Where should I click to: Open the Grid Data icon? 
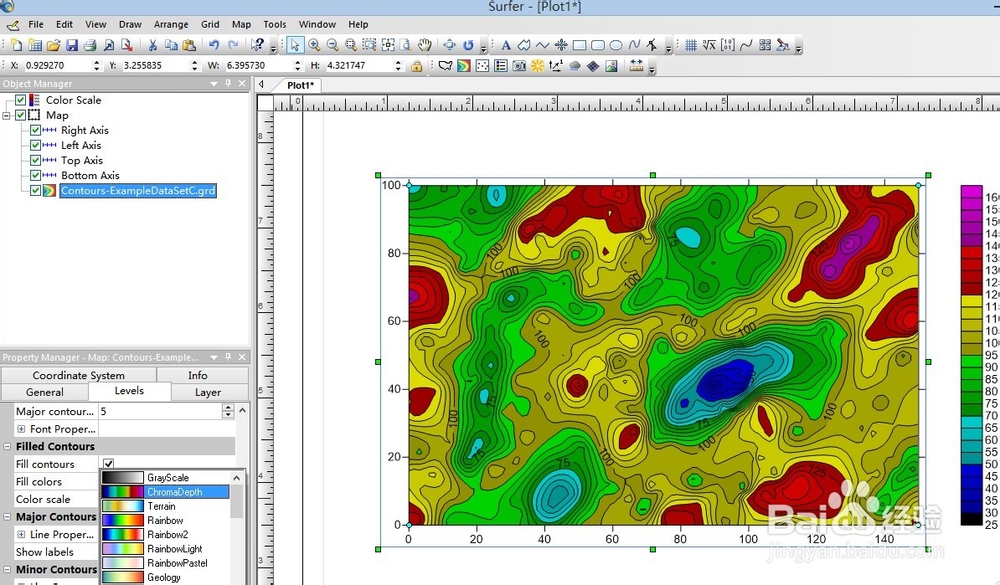691,45
